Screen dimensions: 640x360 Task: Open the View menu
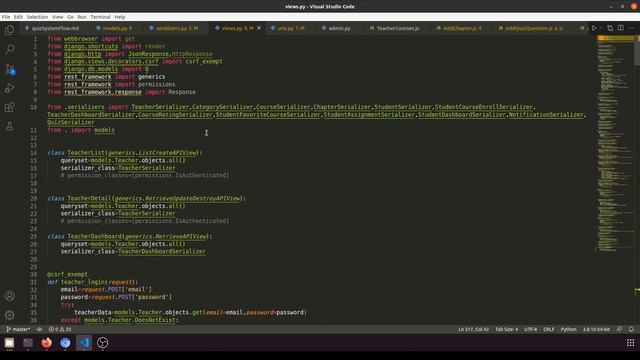(x=58, y=17)
